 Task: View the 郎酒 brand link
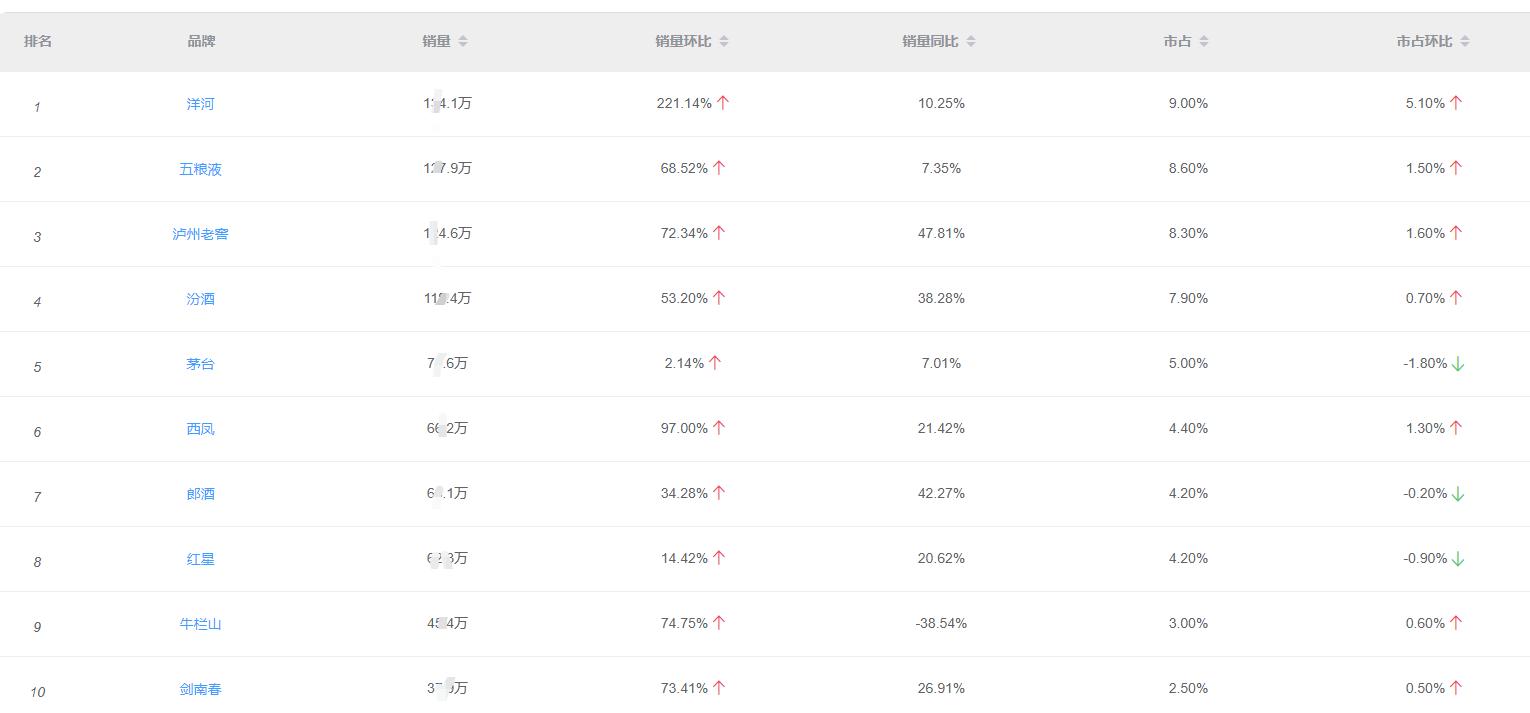tap(200, 494)
